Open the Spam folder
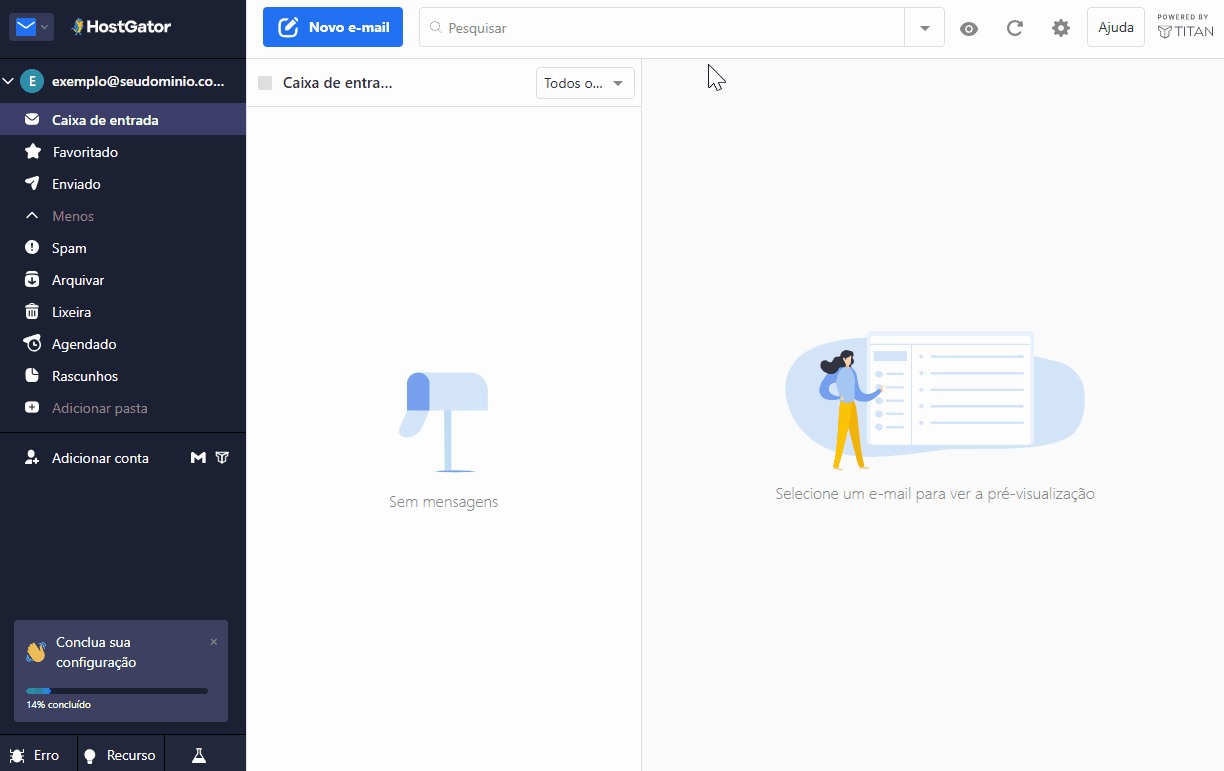Image resolution: width=1224 pixels, height=771 pixels. click(123, 248)
